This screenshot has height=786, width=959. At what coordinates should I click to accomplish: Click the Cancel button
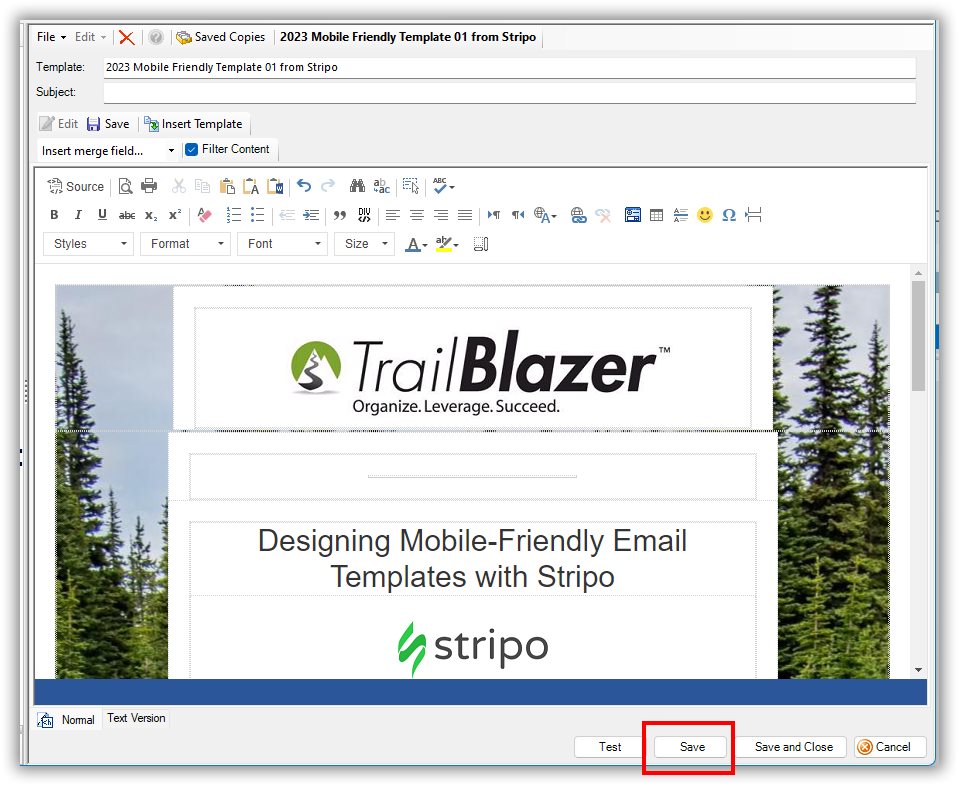pyautogui.click(x=890, y=747)
